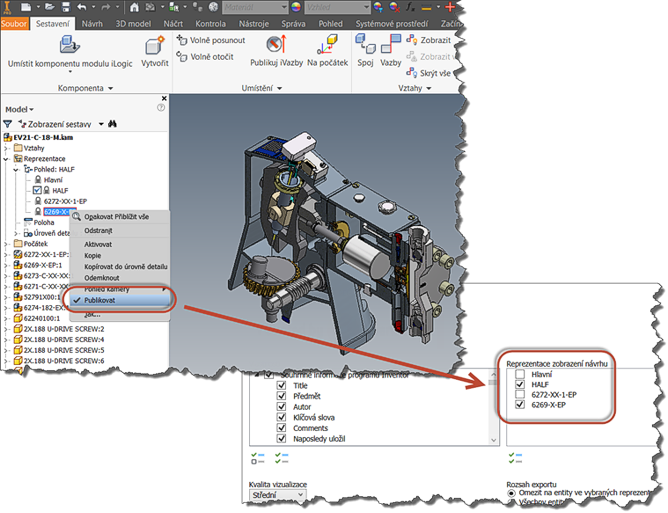Toggle the Autor property checkbox
Viewport: 668px width, 513px height.
[281, 407]
